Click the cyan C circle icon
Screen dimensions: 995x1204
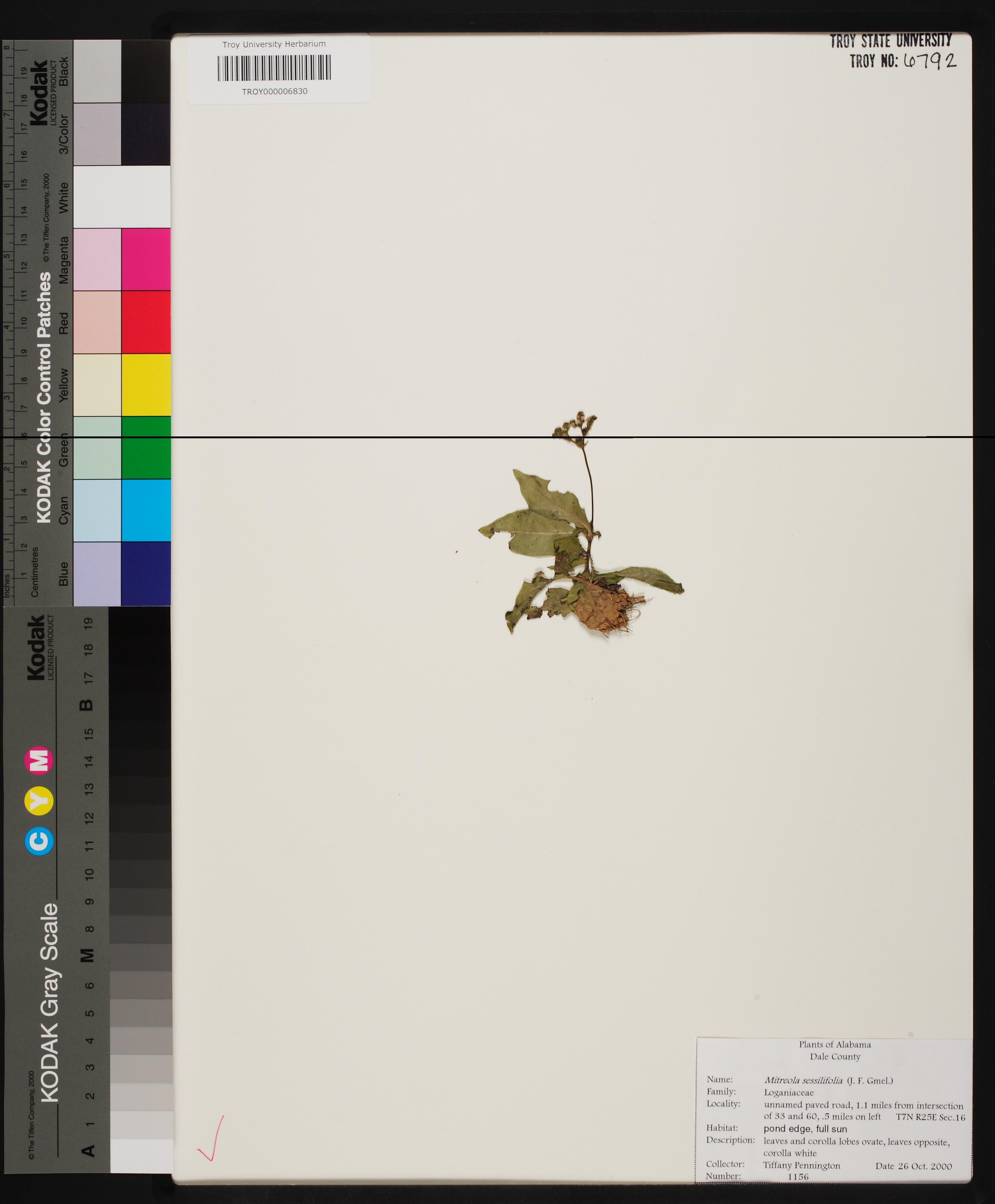click(x=40, y=841)
